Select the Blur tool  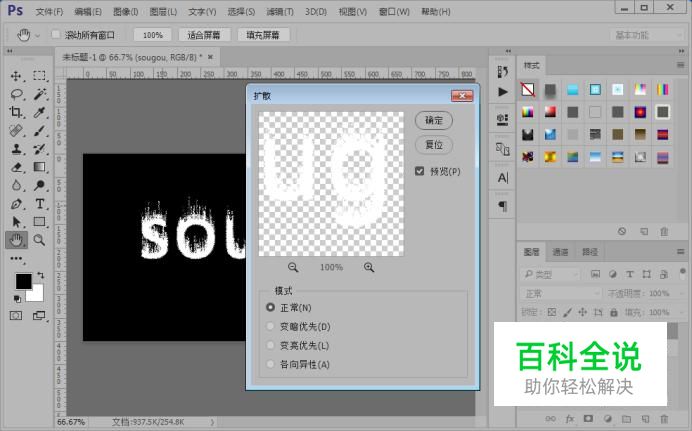coord(16,185)
